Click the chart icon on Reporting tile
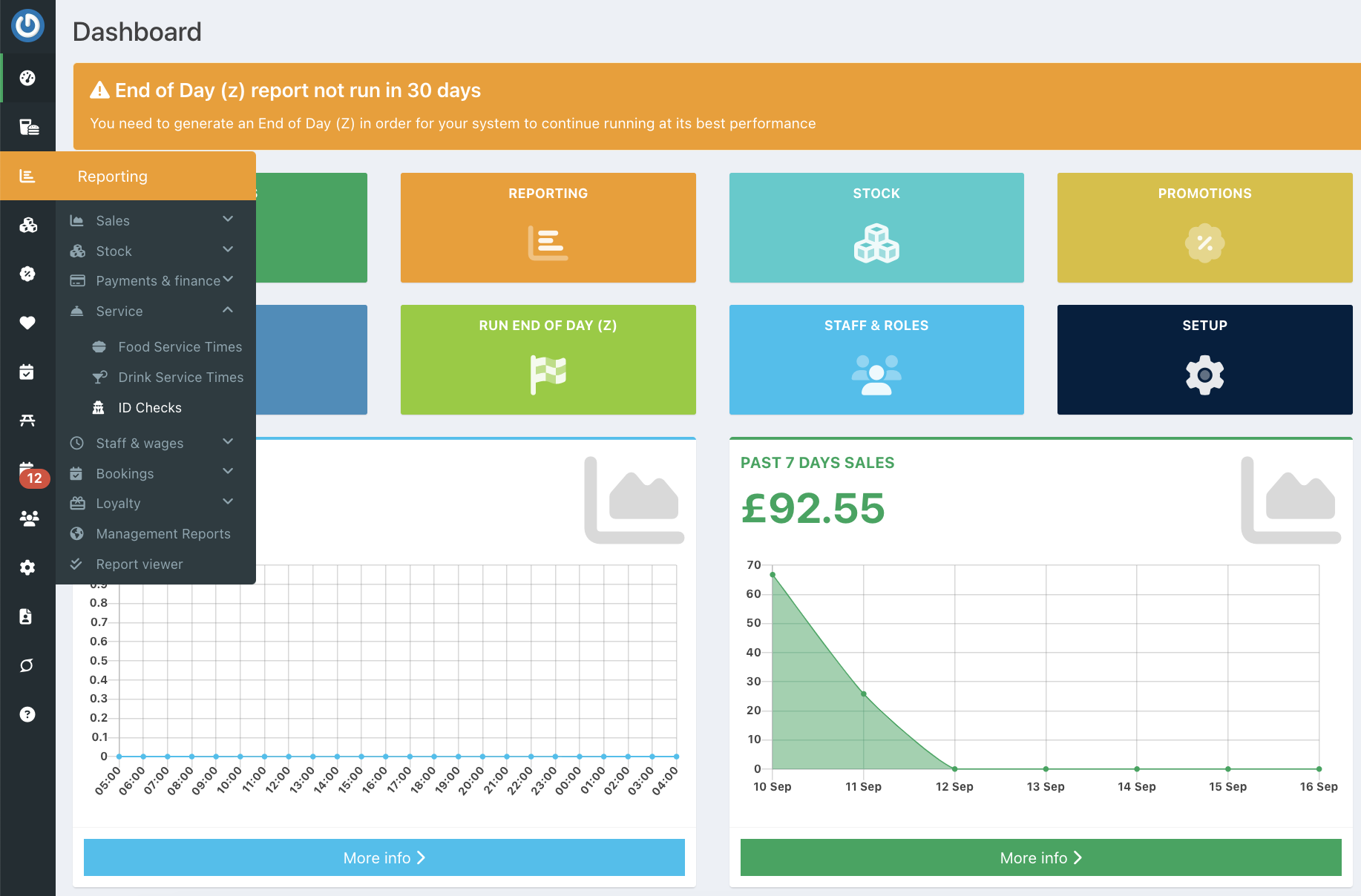The width and height of the screenshot is (1361, 896). point(548,243)
